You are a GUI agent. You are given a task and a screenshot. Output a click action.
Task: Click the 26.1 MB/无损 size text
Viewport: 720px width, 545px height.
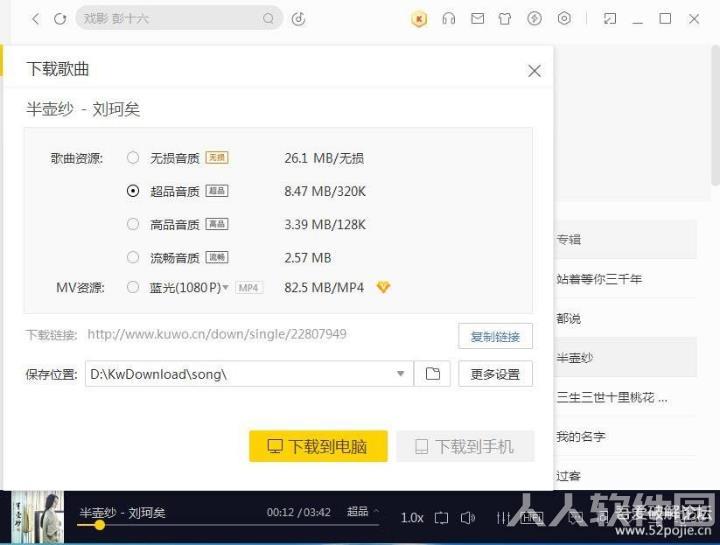[x=324, y=158]
